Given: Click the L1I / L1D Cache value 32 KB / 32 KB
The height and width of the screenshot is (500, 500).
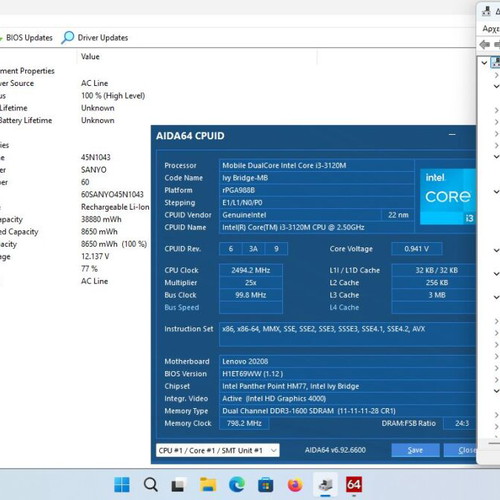Looking at the screenshot, I should click(434, 270).
